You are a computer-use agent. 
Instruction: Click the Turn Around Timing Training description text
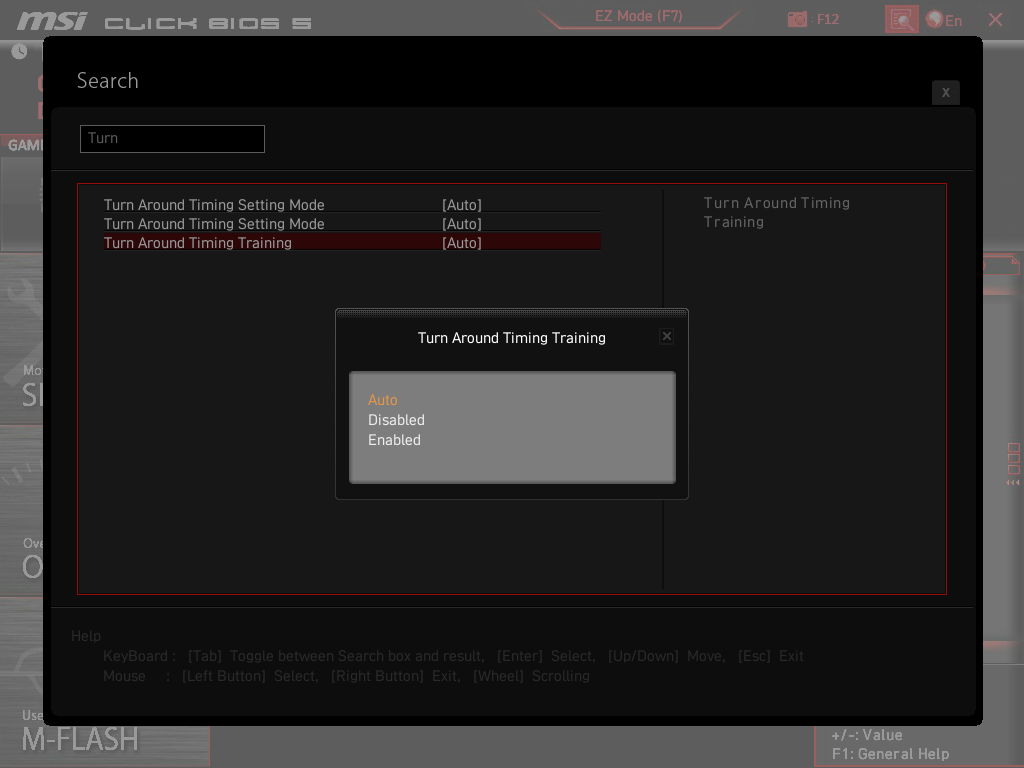tap(776, 212)
